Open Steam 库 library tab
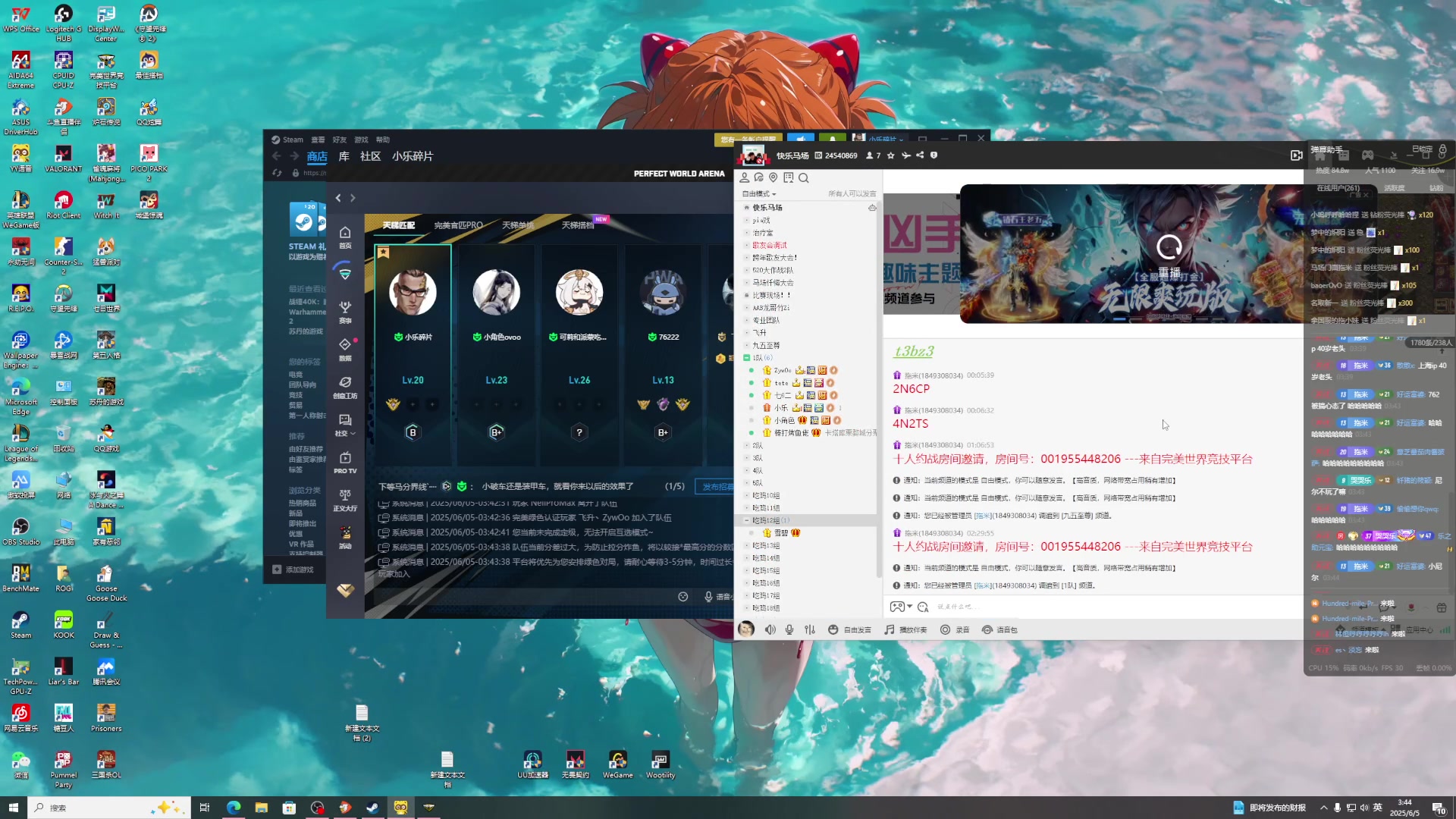The width and height of the screenshot is (1456, 819). [344, 156]
